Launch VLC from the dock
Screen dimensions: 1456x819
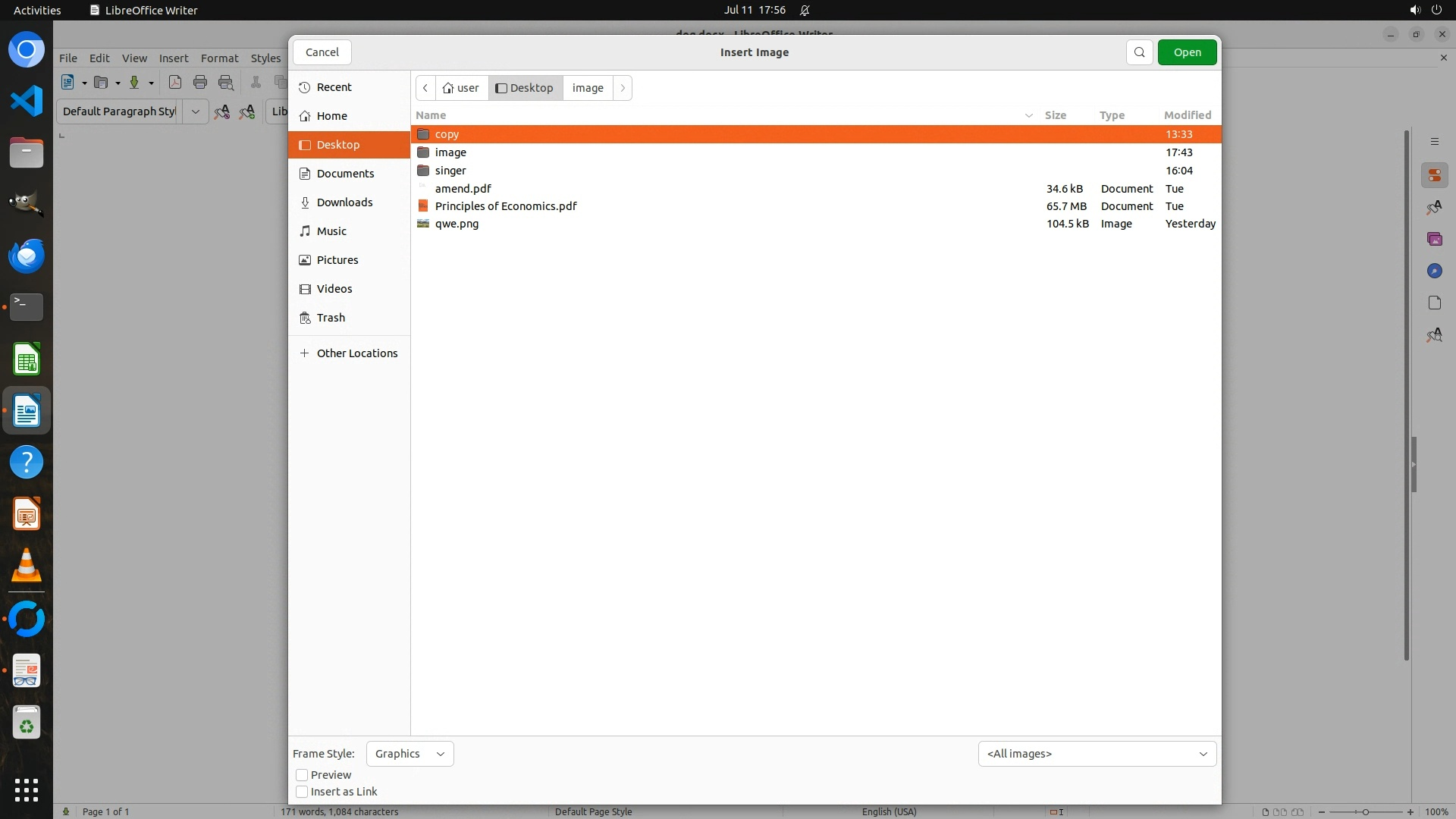[x=27, y=566]
